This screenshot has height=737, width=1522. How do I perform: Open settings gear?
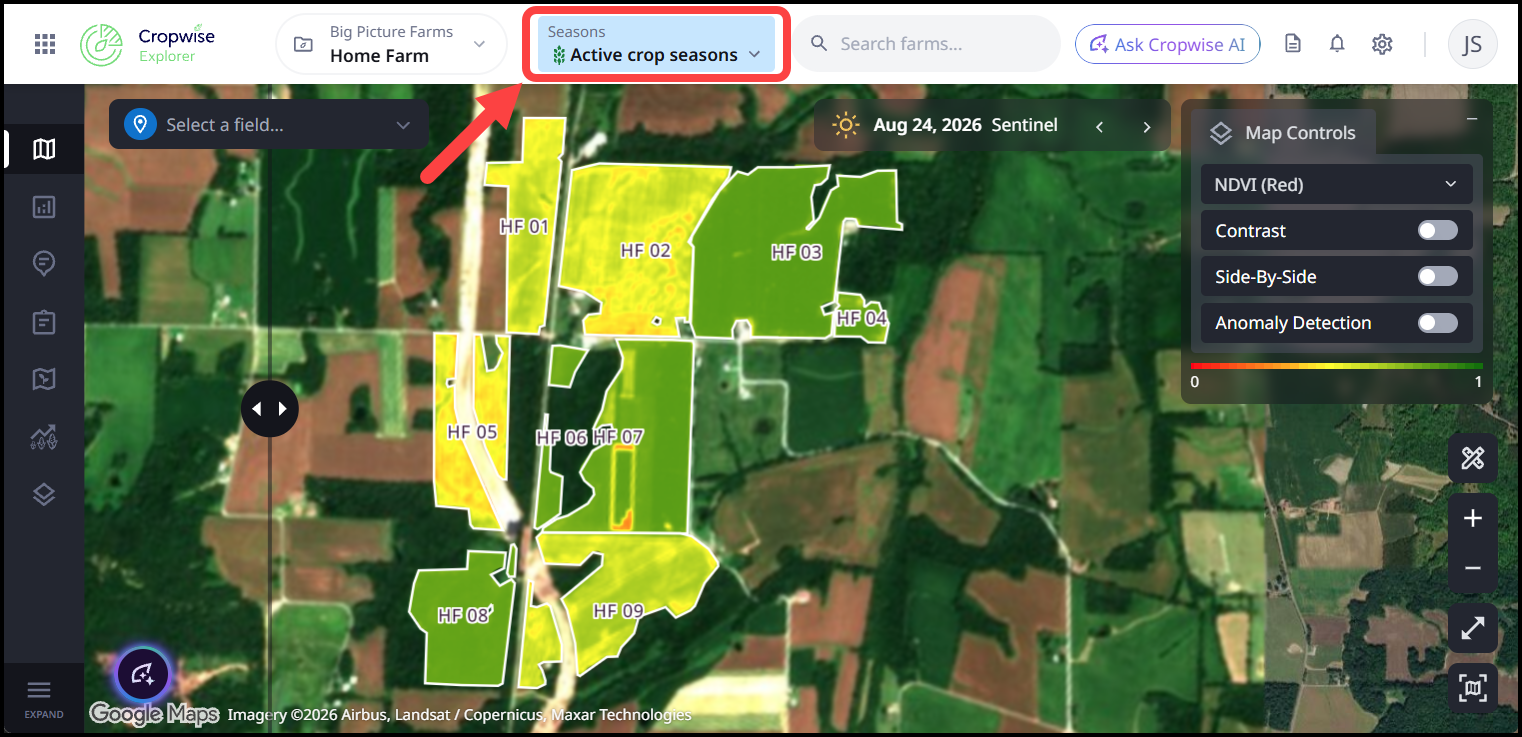[1382, 44]
